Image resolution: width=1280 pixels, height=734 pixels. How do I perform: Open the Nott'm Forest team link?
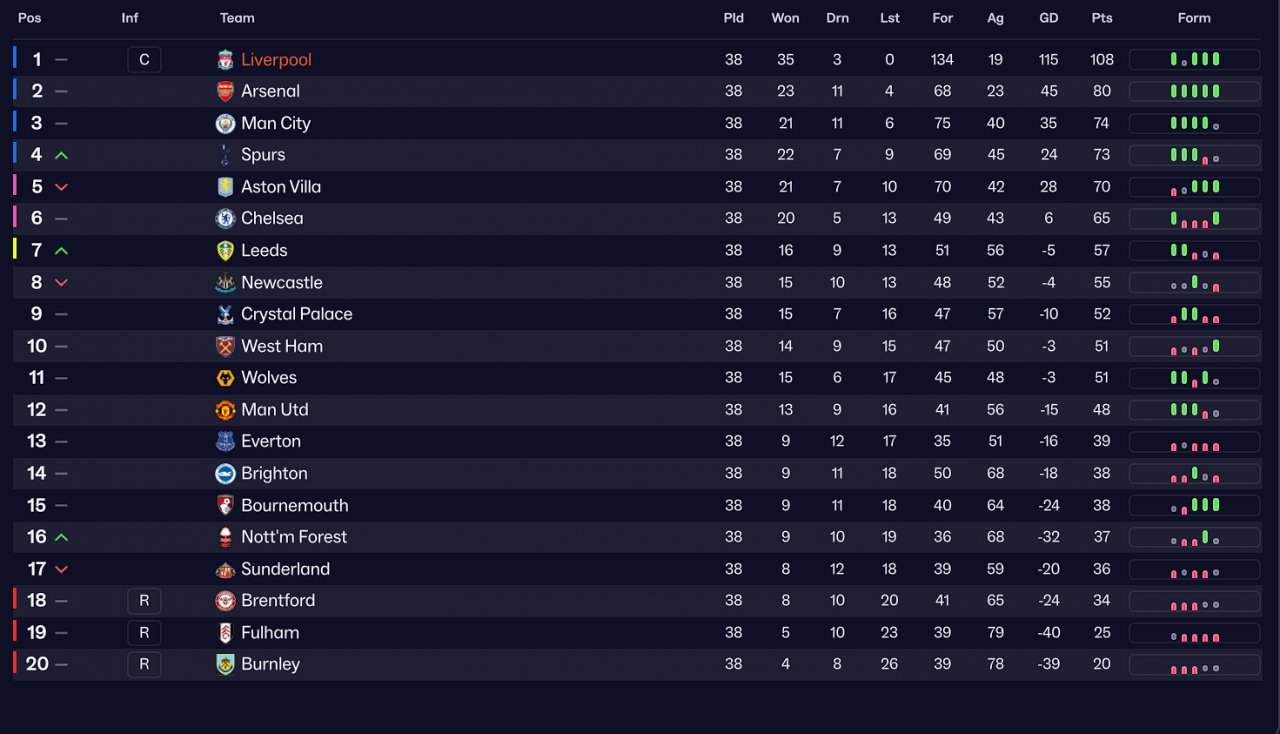pyautogui.click(x=294, y=537)
